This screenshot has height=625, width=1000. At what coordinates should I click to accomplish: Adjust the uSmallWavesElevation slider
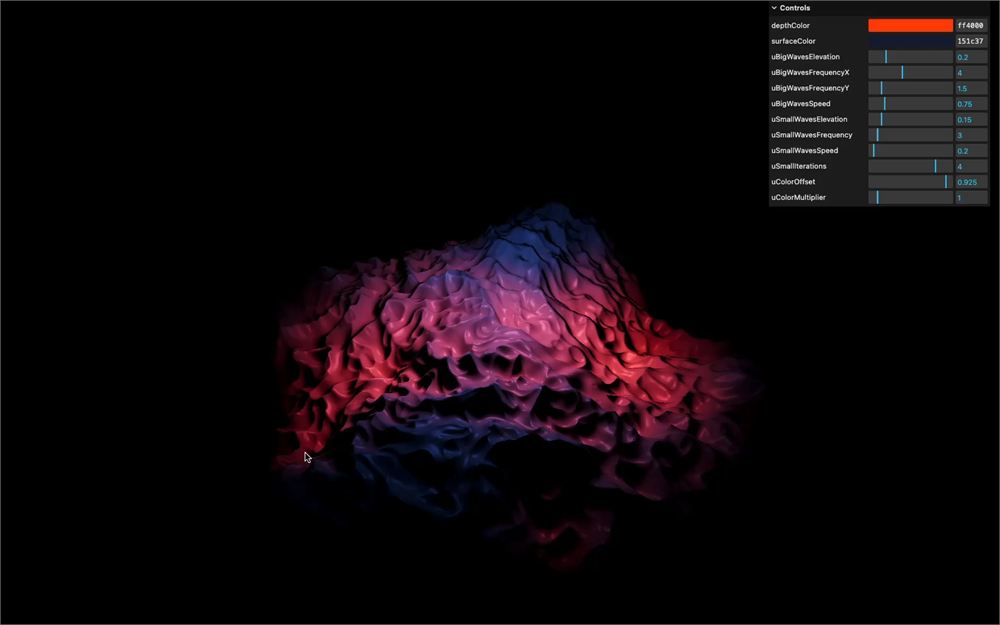pyautogui.click(x=910, y=119)
